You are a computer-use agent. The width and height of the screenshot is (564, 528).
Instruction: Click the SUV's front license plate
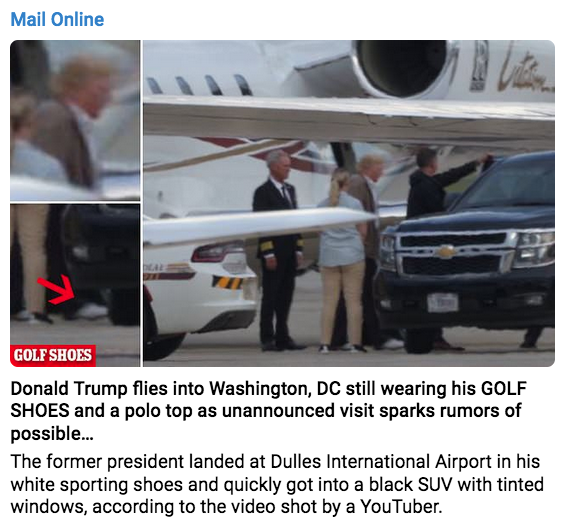pos(443,302)
